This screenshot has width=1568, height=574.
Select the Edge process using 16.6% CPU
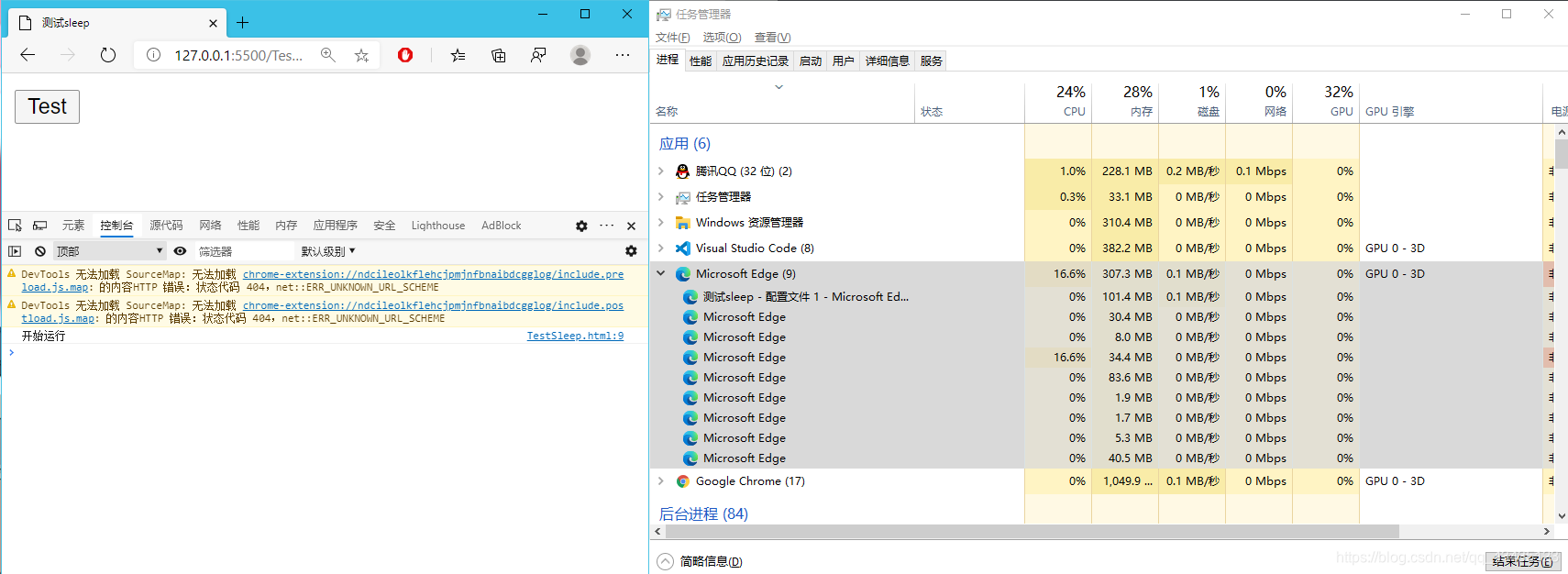(836, 358)
